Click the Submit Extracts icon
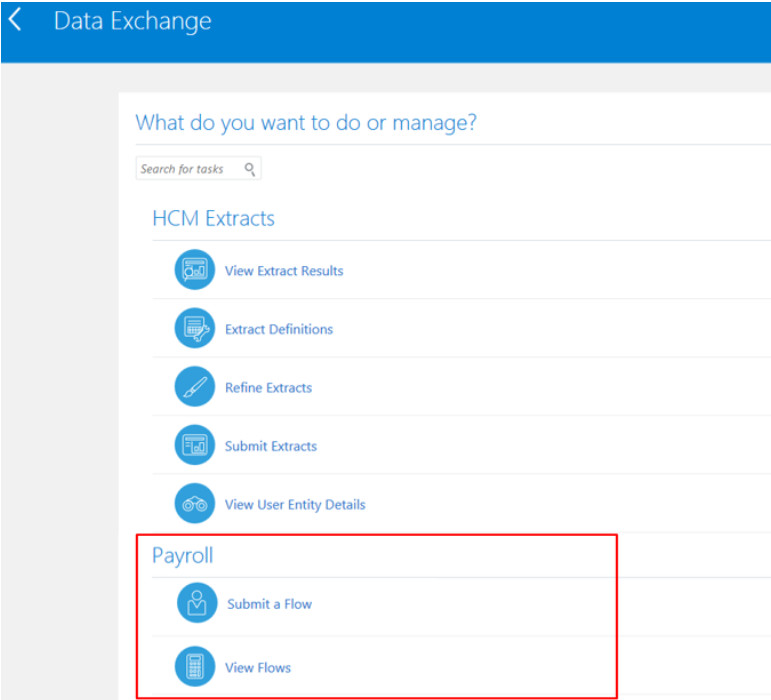The height and width of the screenshot is (700, 771). tap(194, 446)
